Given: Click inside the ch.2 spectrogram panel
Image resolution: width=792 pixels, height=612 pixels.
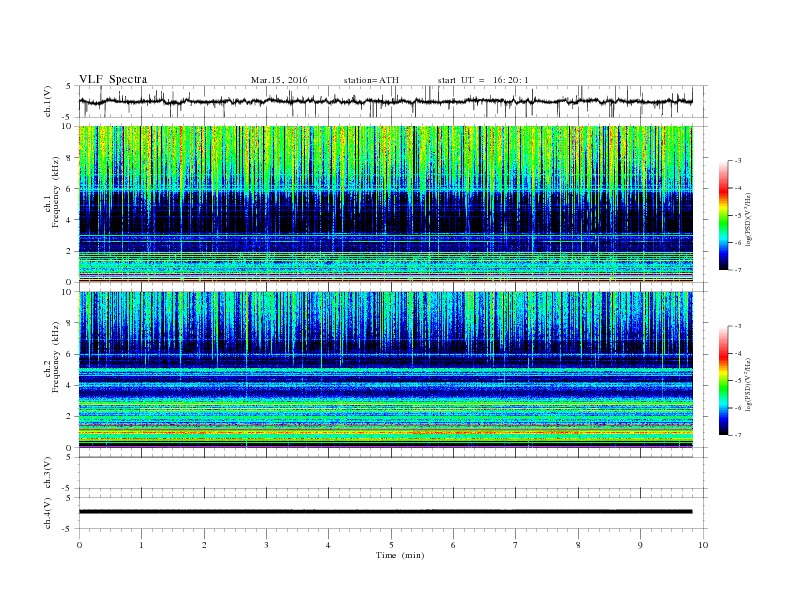Looking at the screenshot, I should (386, 369).
